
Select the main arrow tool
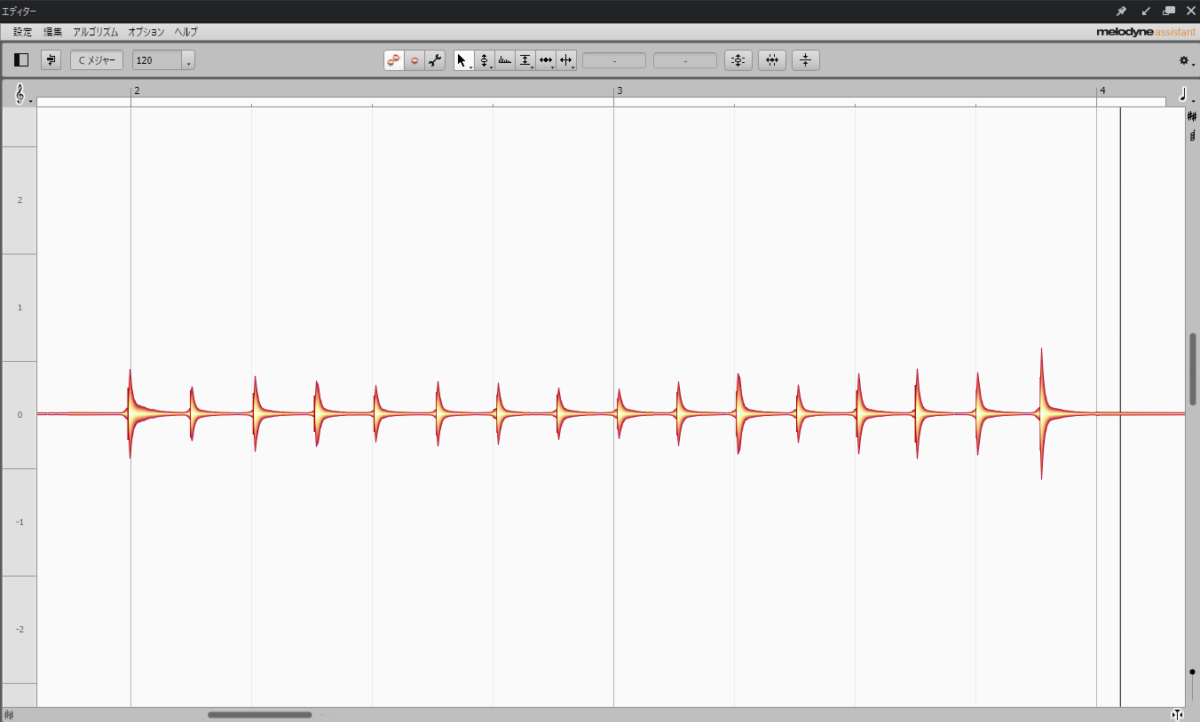(461, 60)
